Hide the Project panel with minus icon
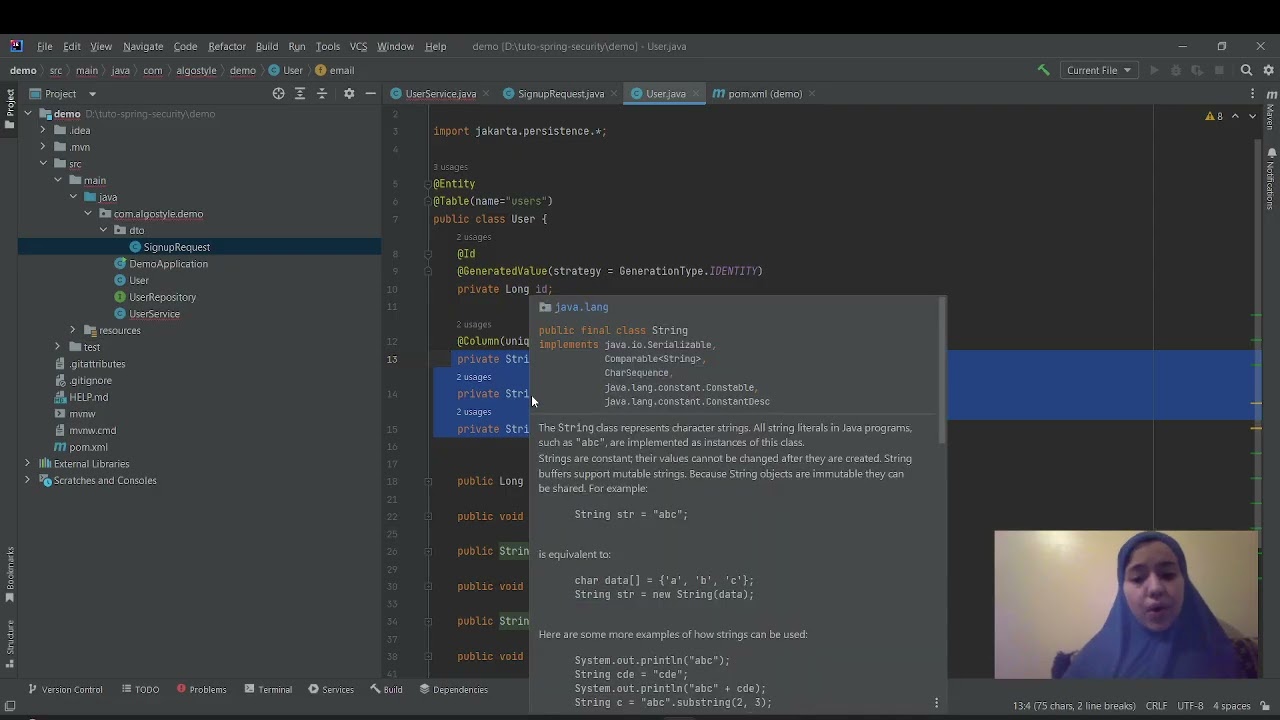 370,94
